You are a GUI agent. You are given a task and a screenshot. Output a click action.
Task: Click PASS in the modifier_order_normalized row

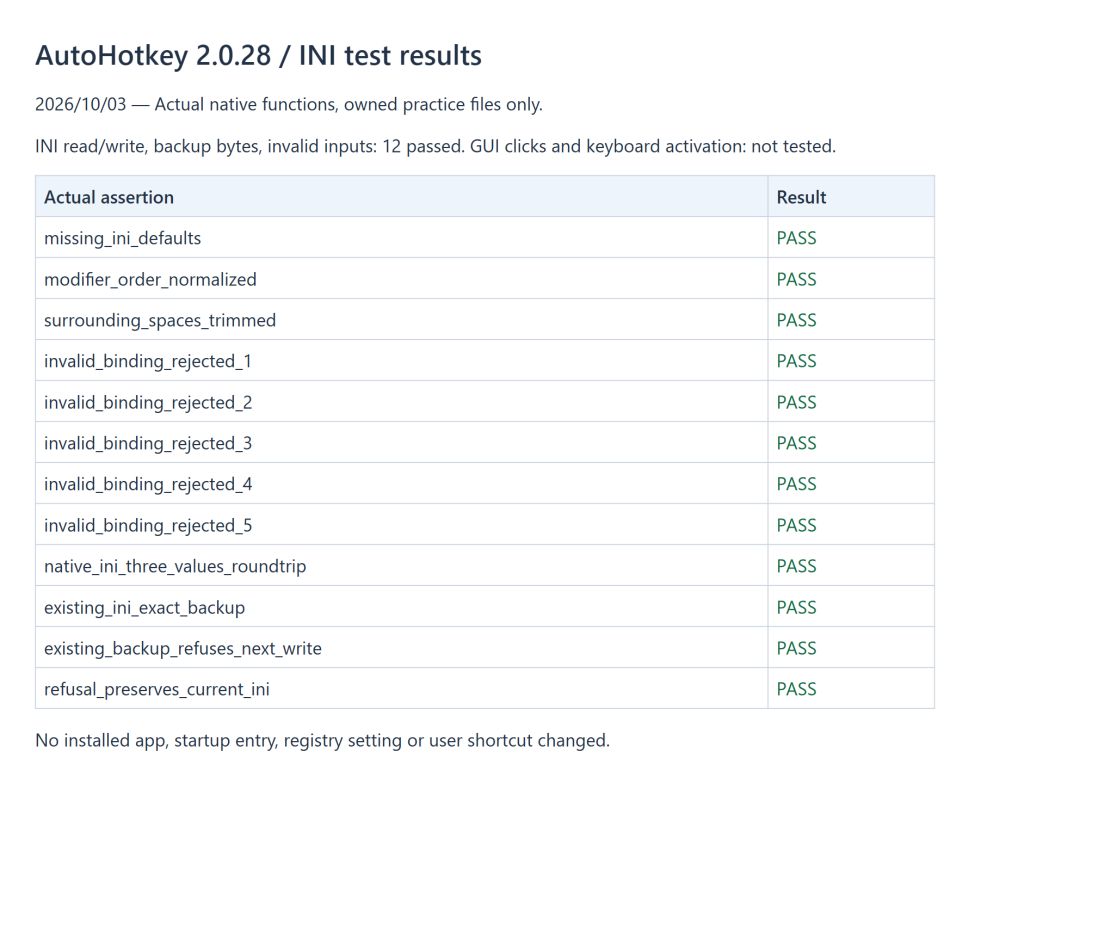[x=796, y=279]
